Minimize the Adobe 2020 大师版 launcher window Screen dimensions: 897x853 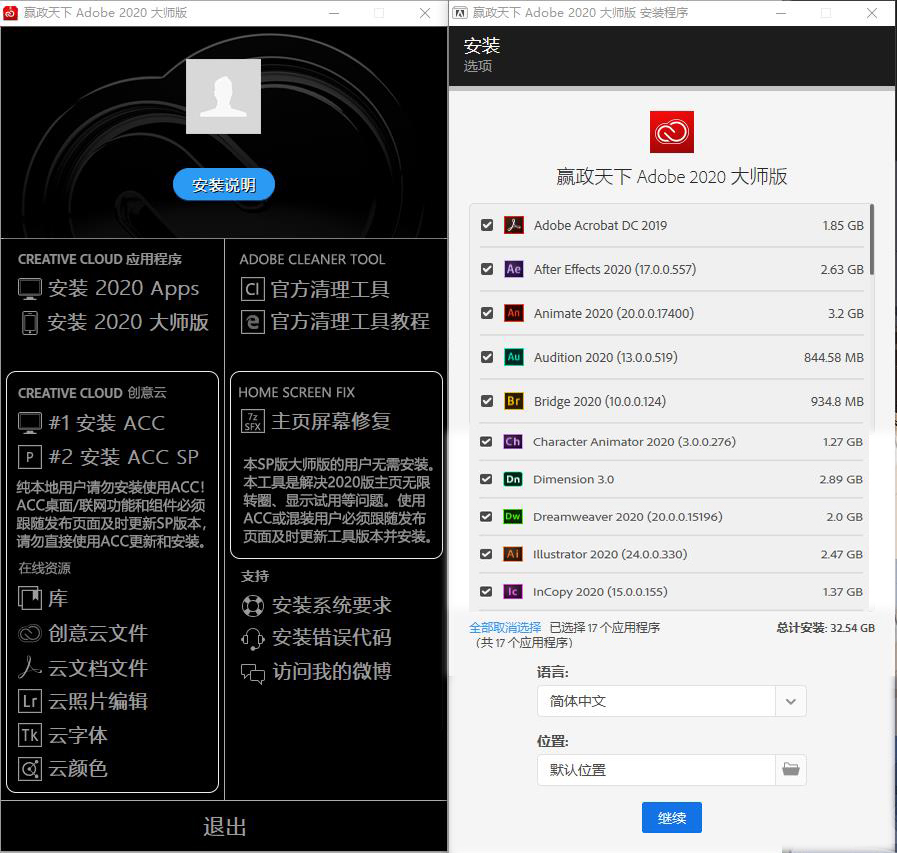[x=334, y=13]
